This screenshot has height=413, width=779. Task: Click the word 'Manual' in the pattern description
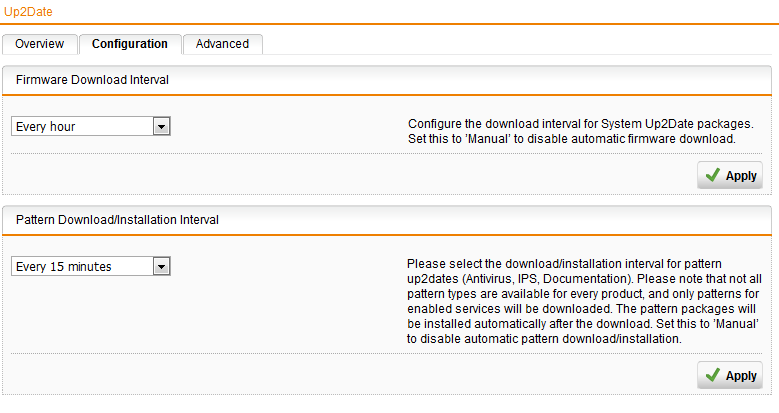(736, 324)
